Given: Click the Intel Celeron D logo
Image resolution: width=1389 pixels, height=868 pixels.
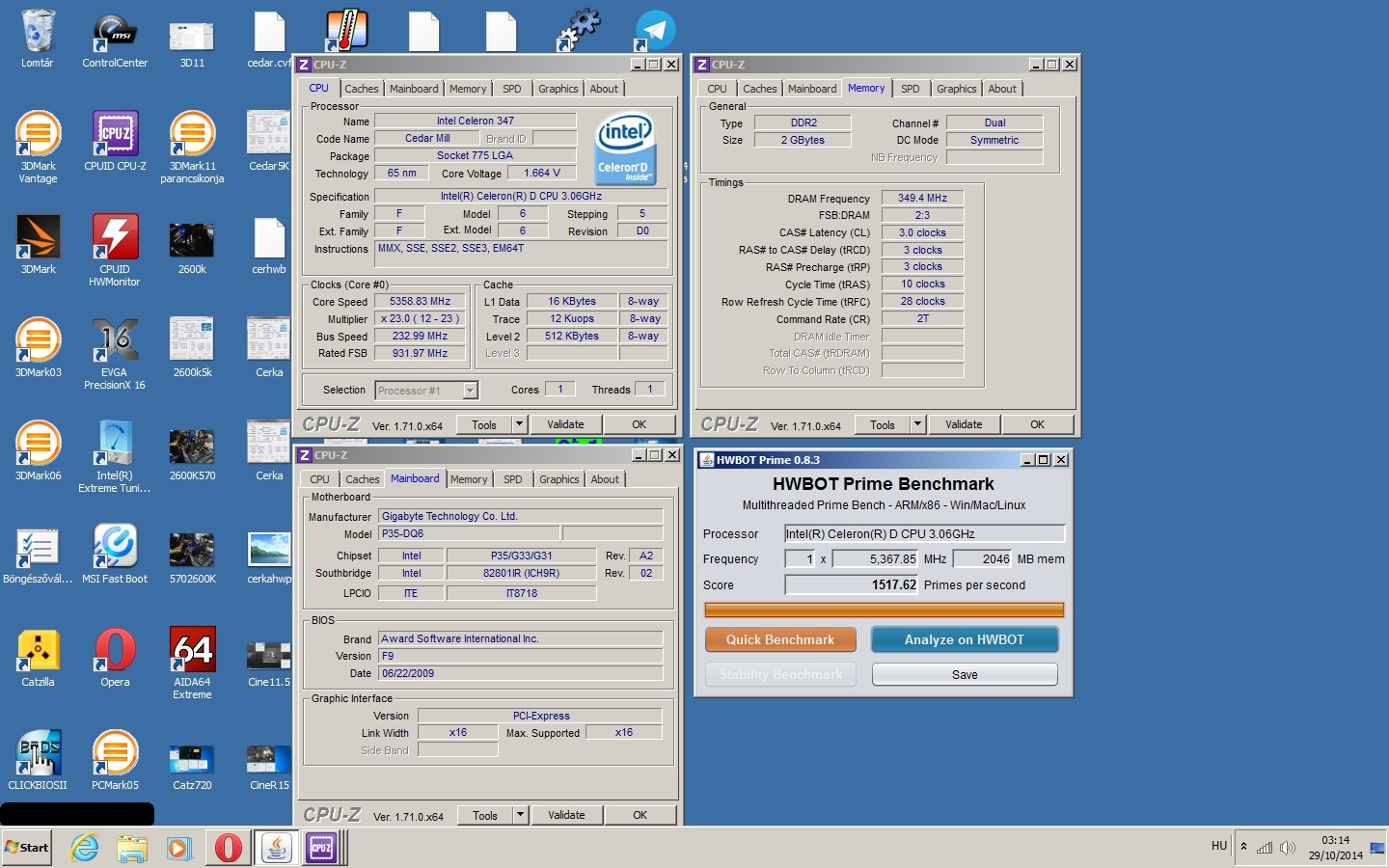Looking at the screenshot, I should click(625, 149).
